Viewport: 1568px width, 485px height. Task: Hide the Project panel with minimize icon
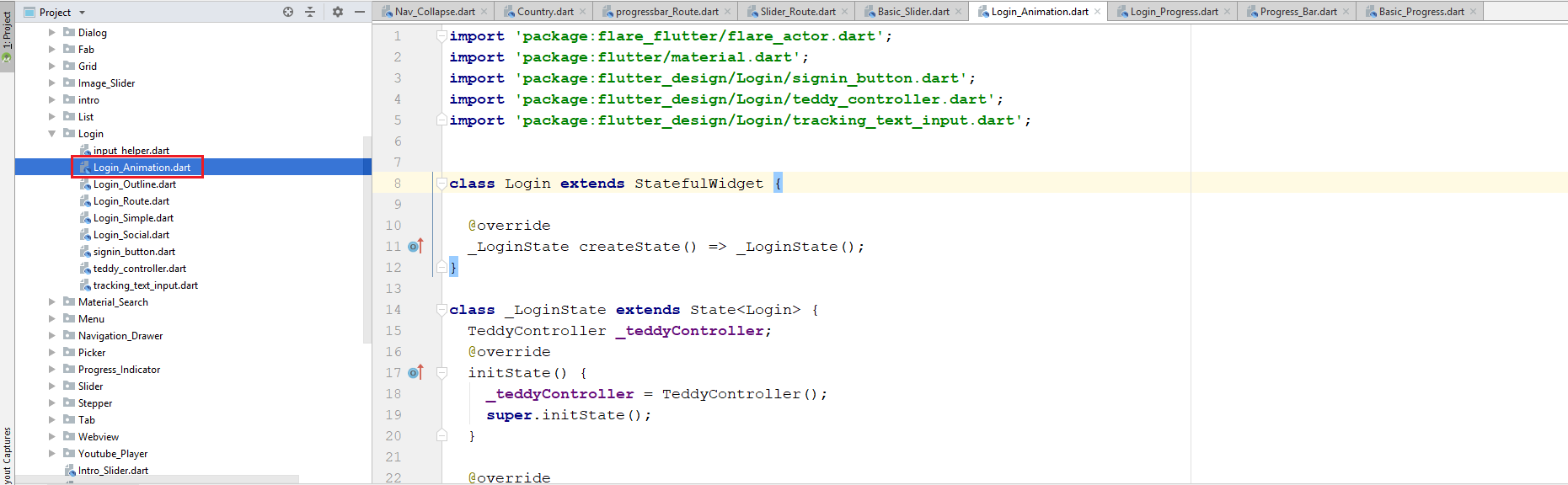[360, 12]
